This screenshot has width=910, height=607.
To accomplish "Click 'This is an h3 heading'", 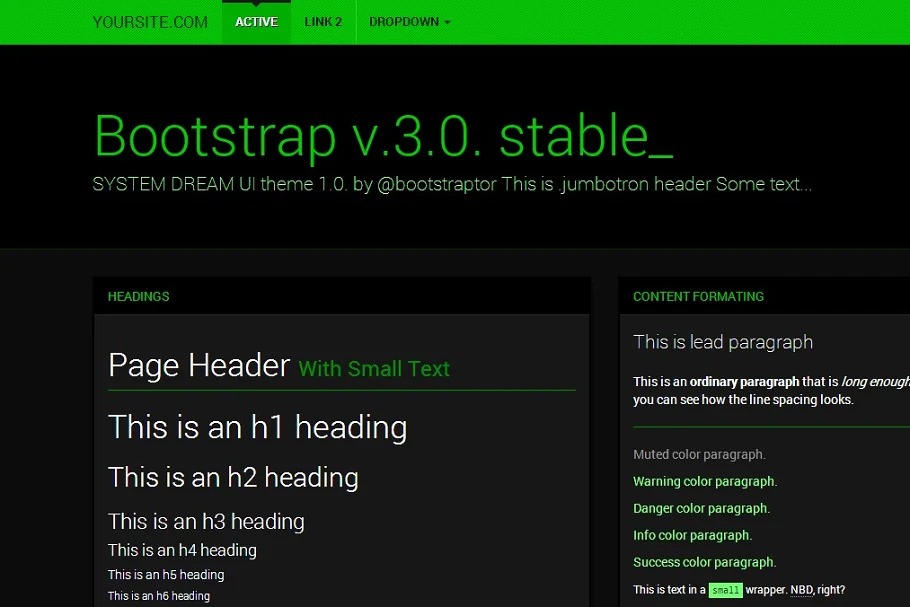I will point(206,521).
